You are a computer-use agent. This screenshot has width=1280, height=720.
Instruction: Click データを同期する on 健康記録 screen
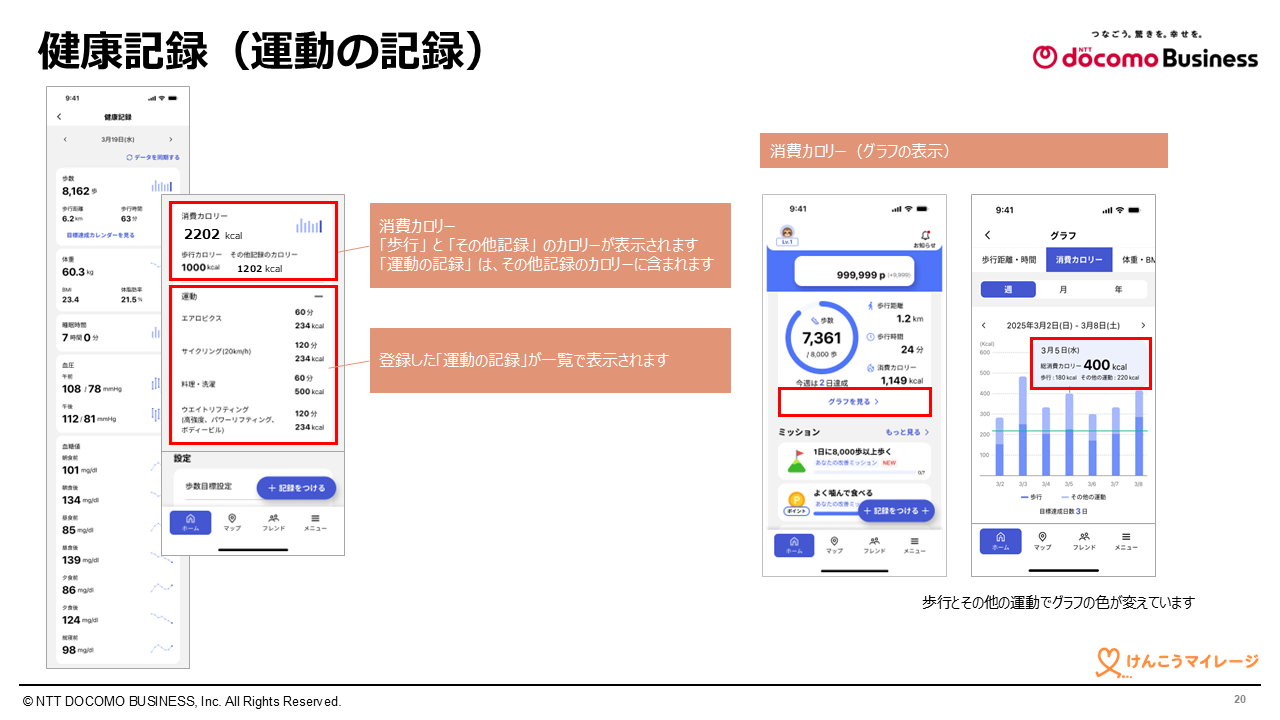(x=152, y=157)
